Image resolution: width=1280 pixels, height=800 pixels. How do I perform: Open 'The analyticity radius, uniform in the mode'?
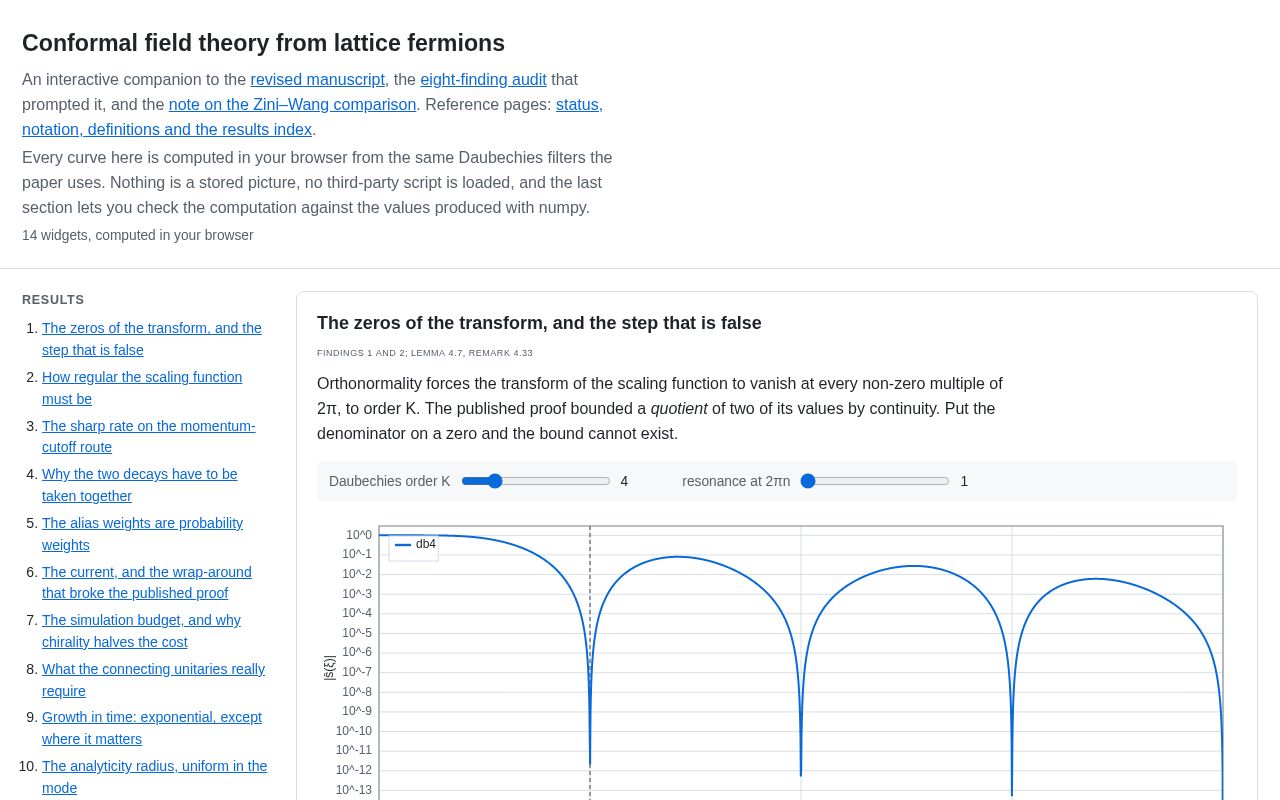[x=155, y=777]
